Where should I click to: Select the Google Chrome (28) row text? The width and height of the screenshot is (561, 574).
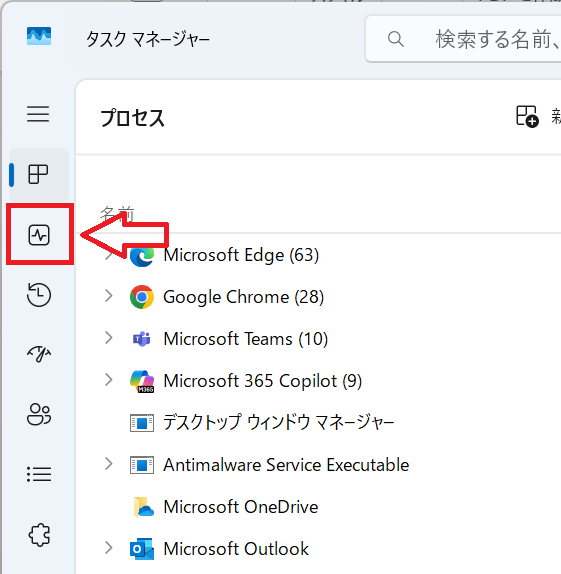pyautogui.click(x=244, y=297)
